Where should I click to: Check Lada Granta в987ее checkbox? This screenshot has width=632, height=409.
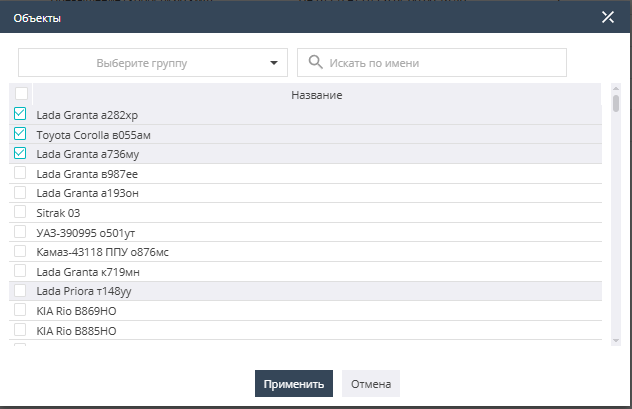point(20,173)
